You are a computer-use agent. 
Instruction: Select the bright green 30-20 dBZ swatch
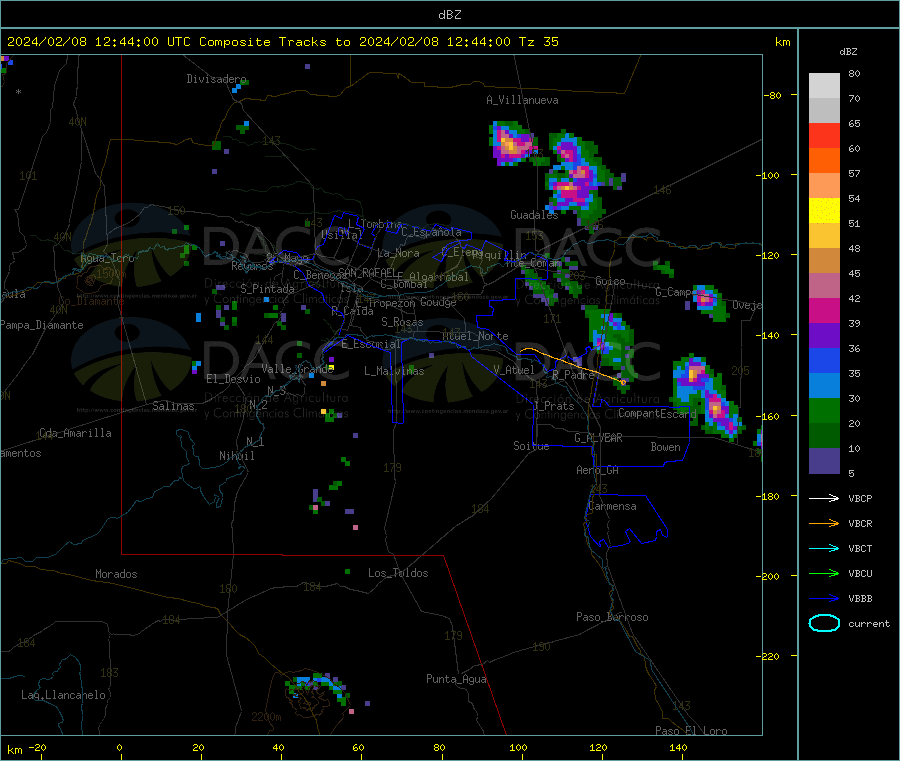click(x=824, y=410)
